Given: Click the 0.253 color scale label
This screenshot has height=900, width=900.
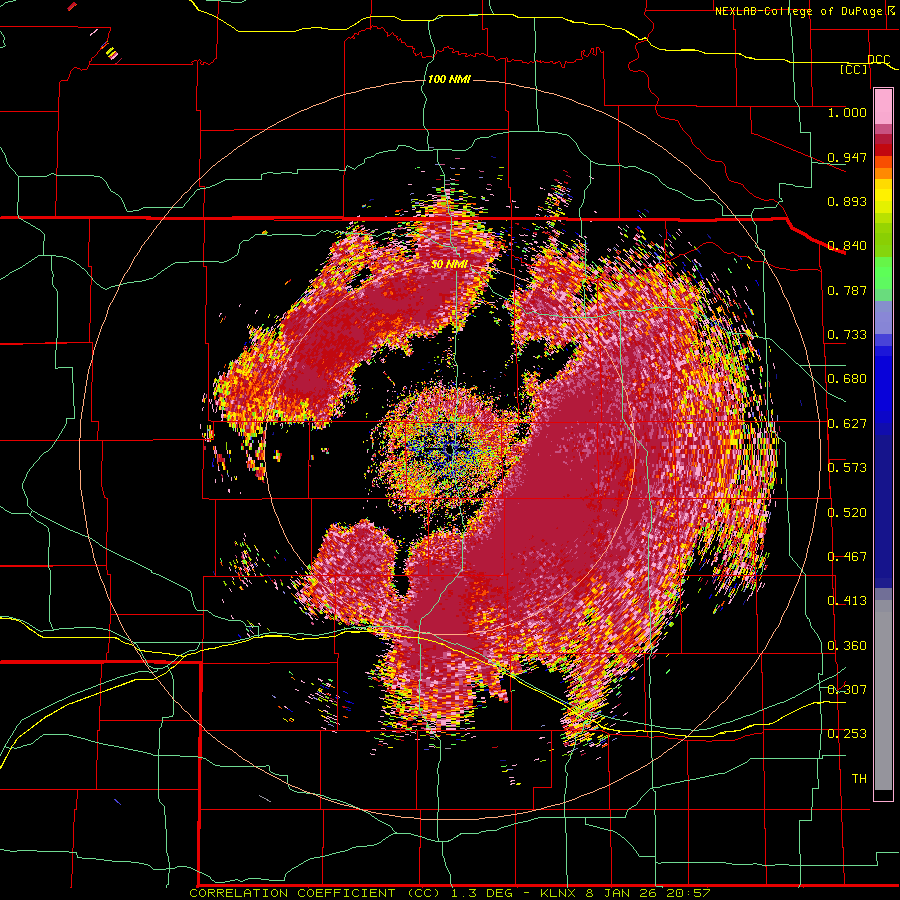Looking at the screenshot, I should tap(847, 734).
